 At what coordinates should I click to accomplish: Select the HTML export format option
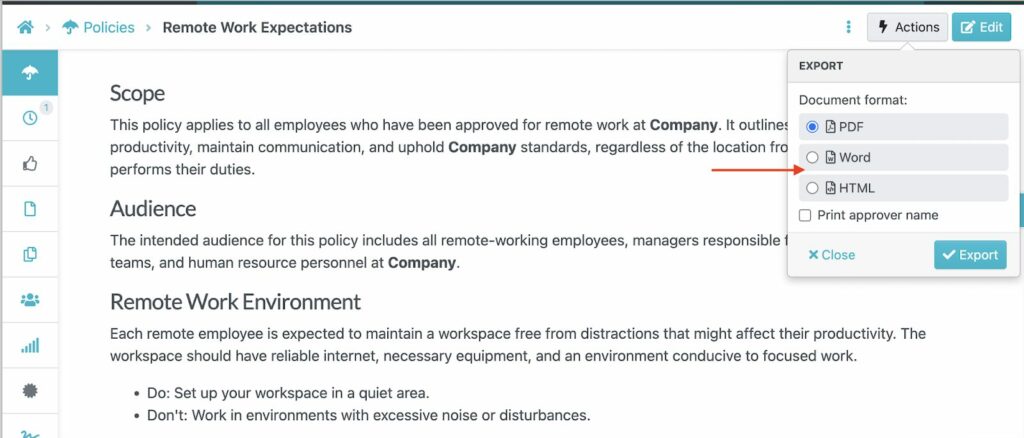coord(813,188)
